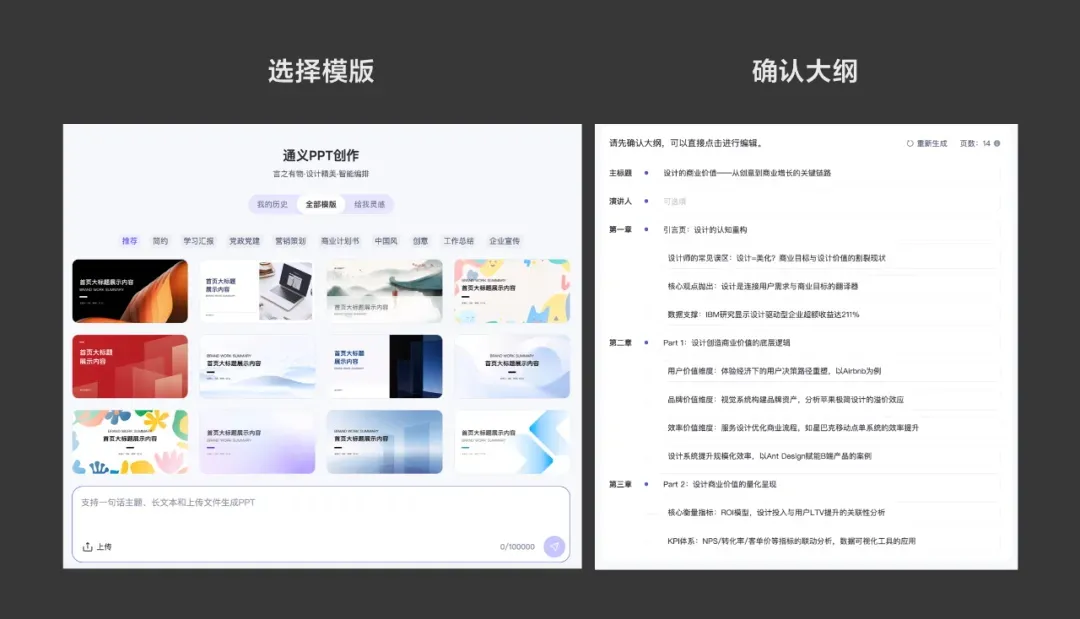This screenshot has width=1080, height=619.
Task: Switch to the 给我灵感 tab
Action: [x=371, y=204]
